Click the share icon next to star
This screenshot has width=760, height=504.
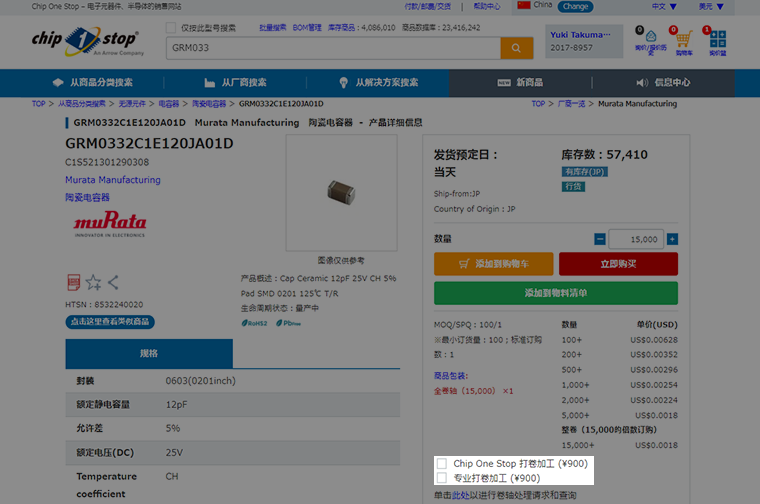click(x=113, y=283)
